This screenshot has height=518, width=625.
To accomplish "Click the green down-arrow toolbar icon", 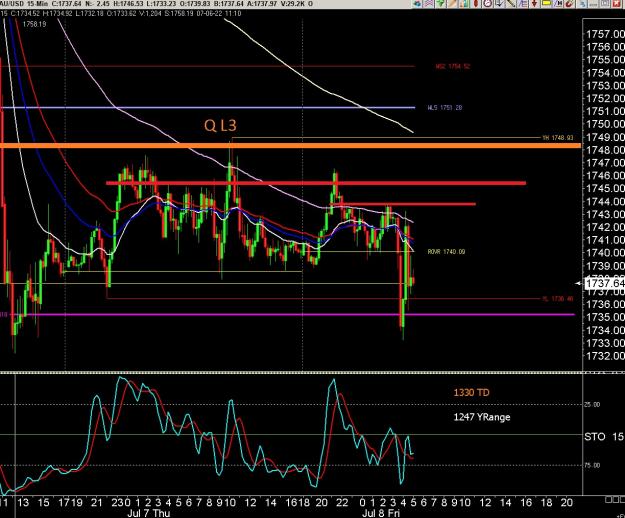I will tap(440, 3).
